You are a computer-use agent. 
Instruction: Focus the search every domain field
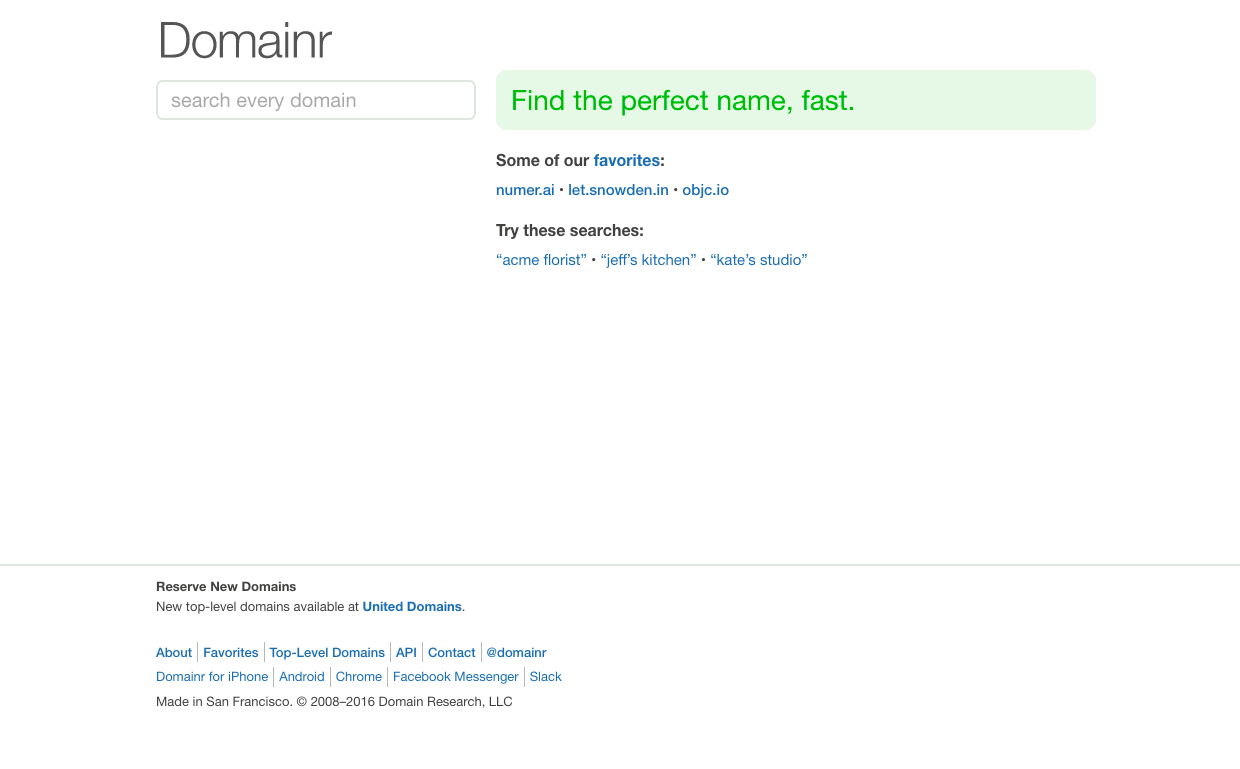315,100
